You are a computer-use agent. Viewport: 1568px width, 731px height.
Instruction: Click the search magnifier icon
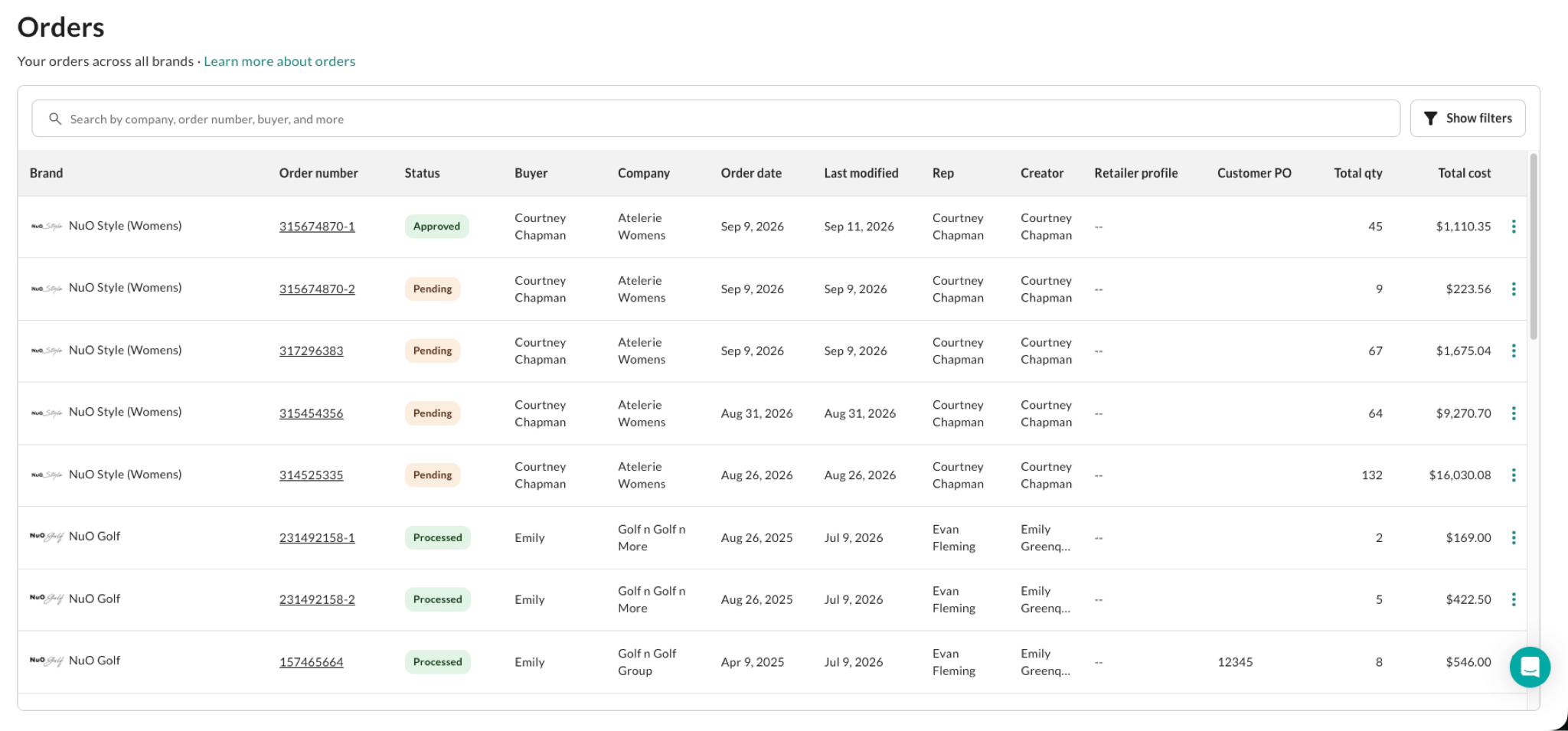55,119
